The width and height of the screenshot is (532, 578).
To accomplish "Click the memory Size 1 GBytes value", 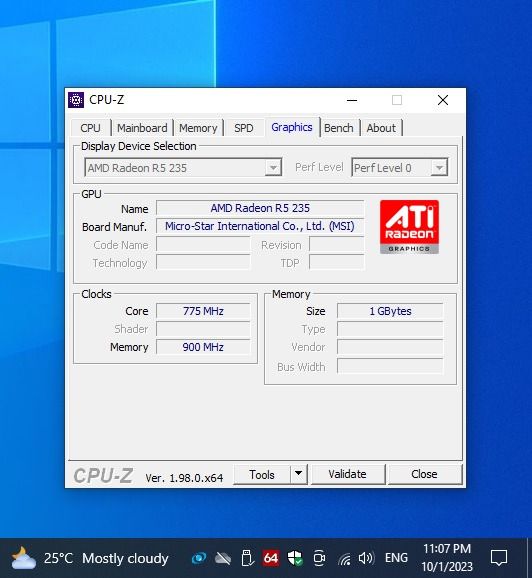I will [x=390, y=311].
